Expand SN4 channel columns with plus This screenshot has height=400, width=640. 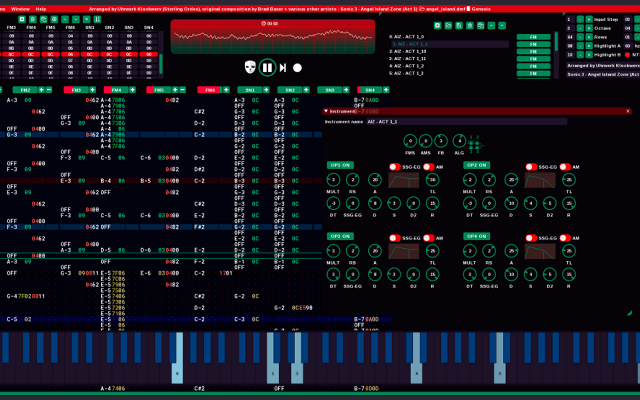pos(386,90)
